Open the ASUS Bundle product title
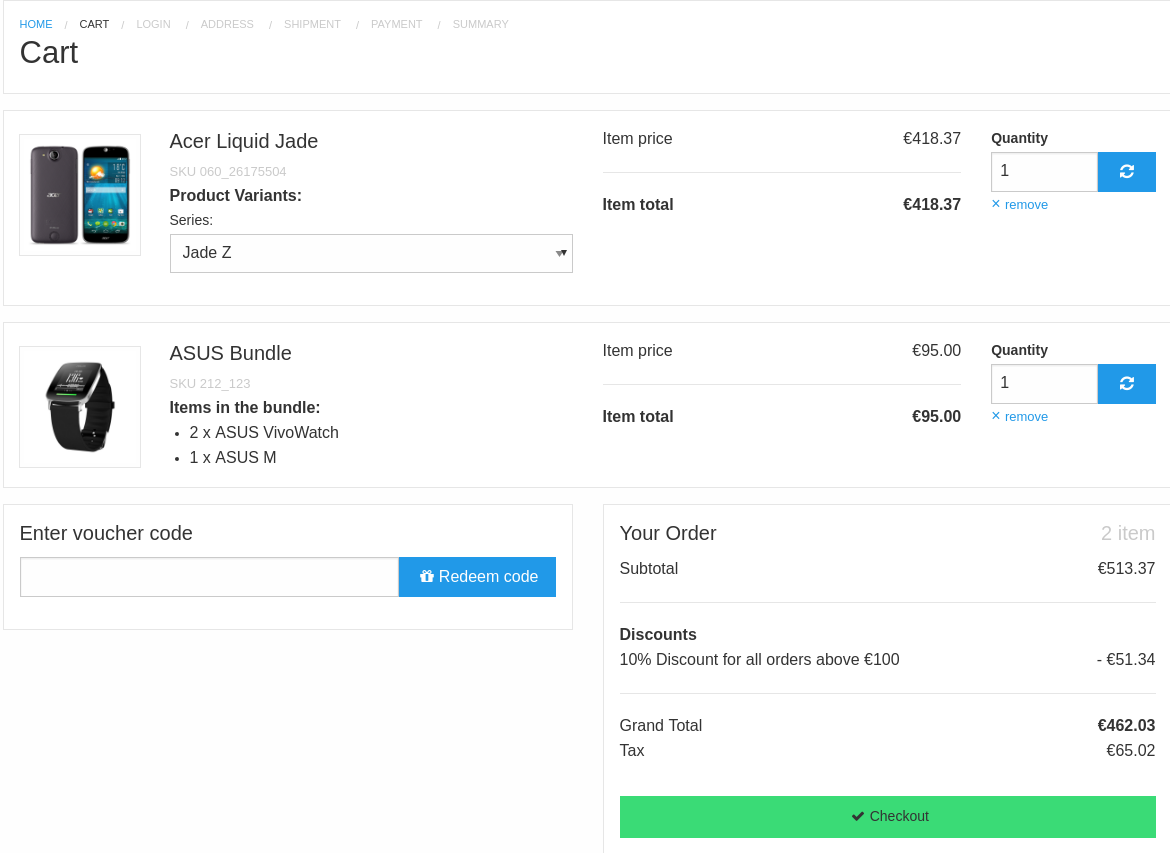1170x853 pixels. point(230,353)
